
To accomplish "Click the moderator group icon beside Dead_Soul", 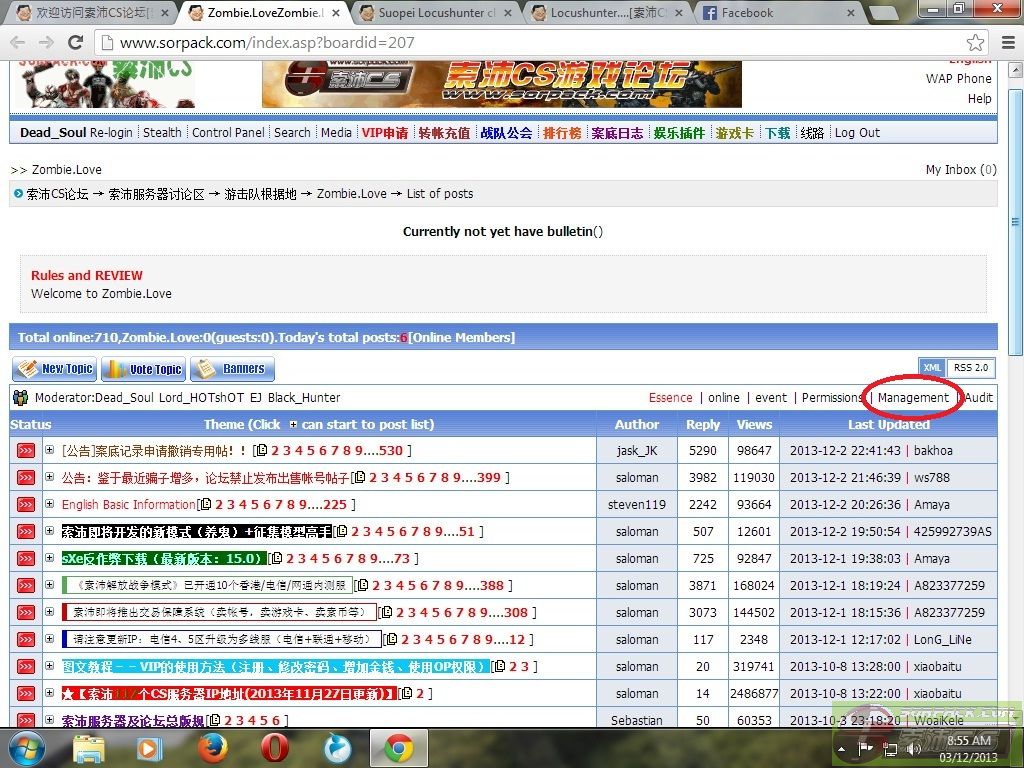I will [19, 397].
